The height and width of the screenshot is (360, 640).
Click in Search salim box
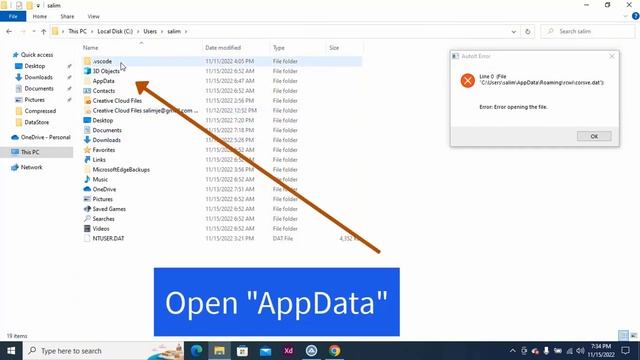point(588,31)
